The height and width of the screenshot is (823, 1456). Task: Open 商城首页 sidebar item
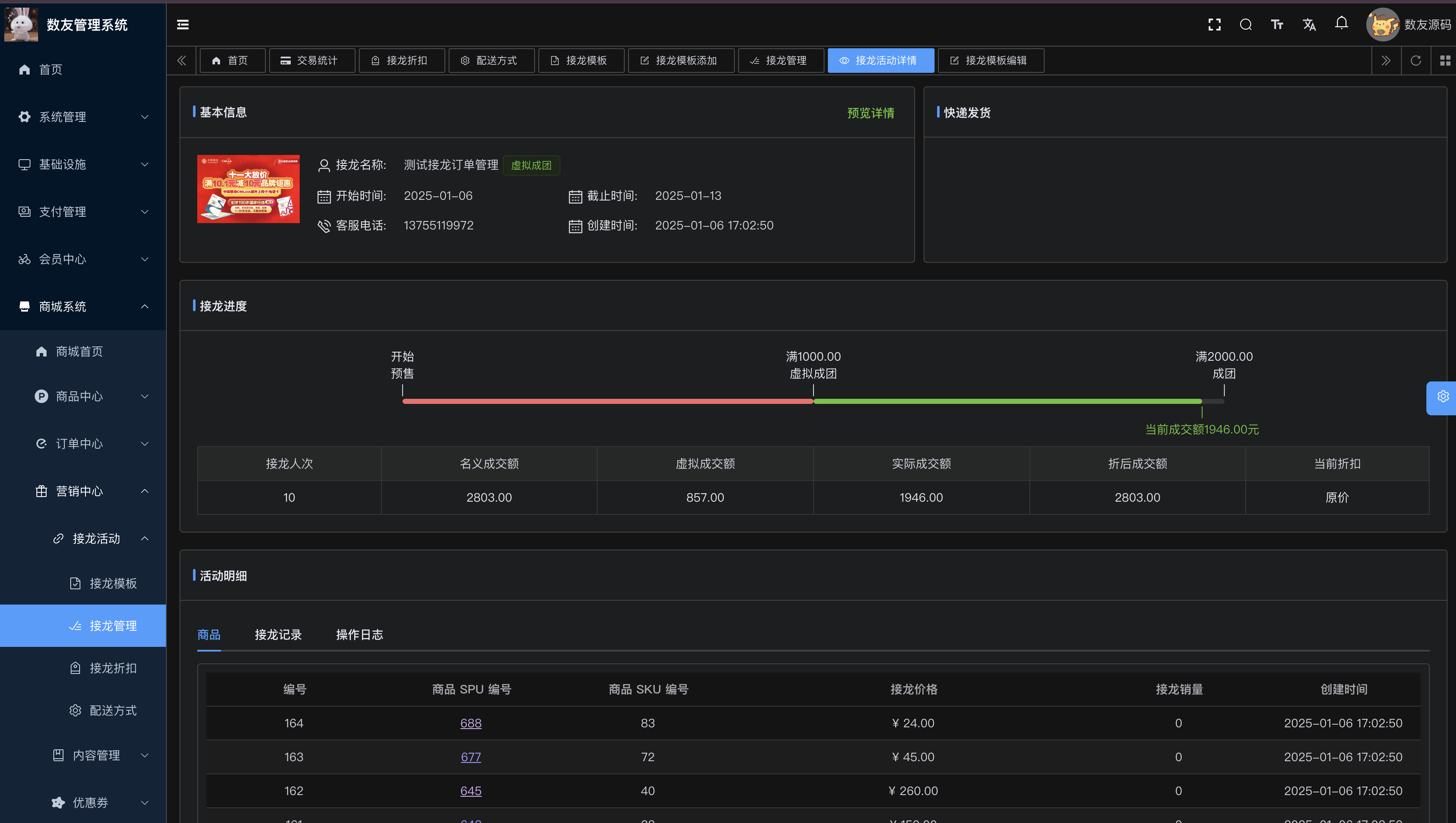pos(83,351)
